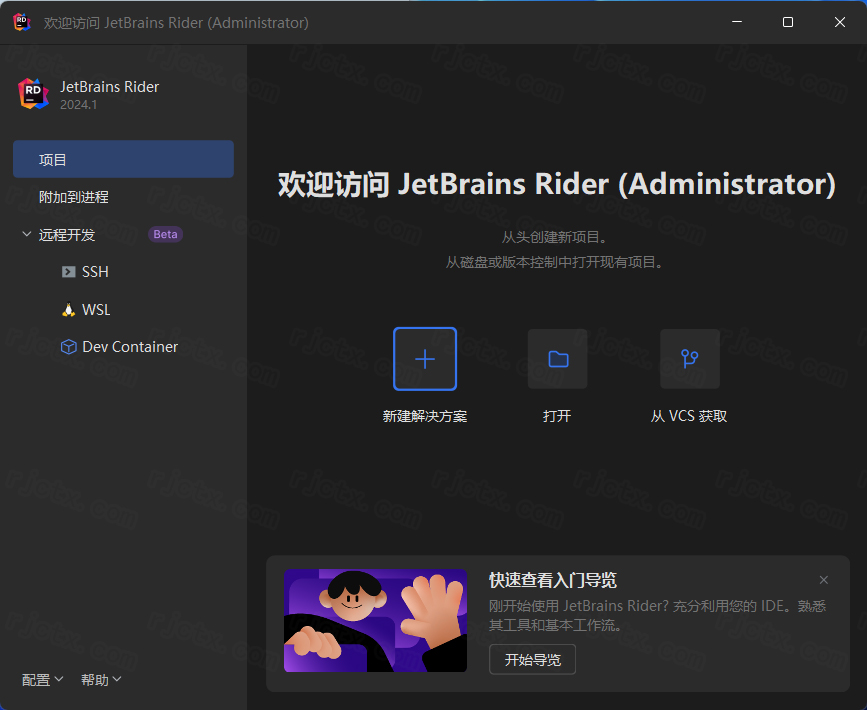The height and width of the screenshot is (710, 867).
Task: Click the Dev Container cube icon
Action: pos(69,347)
